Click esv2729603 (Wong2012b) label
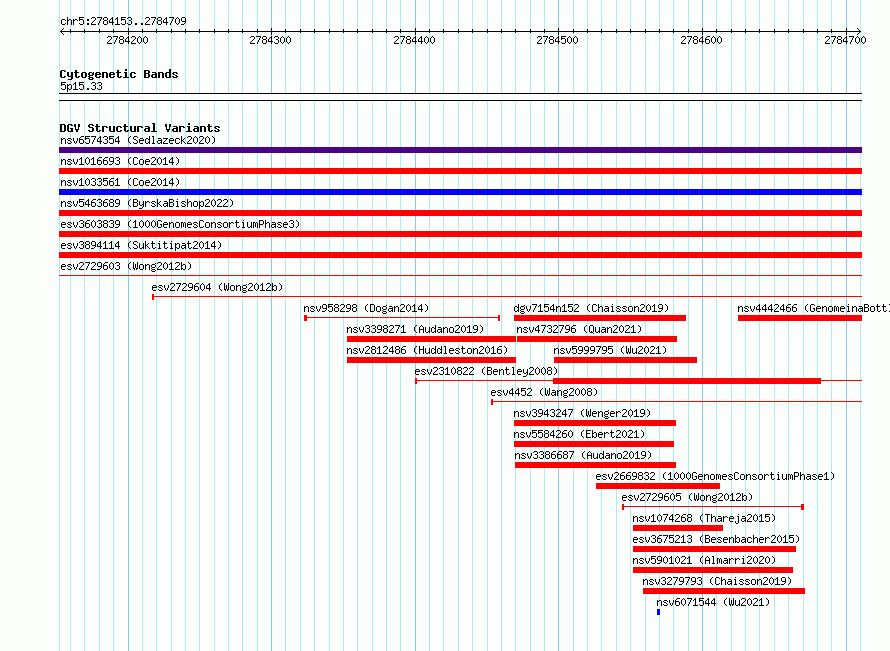Image resolution: width=890 pixels, height=651 pixels. pos(126,266)
